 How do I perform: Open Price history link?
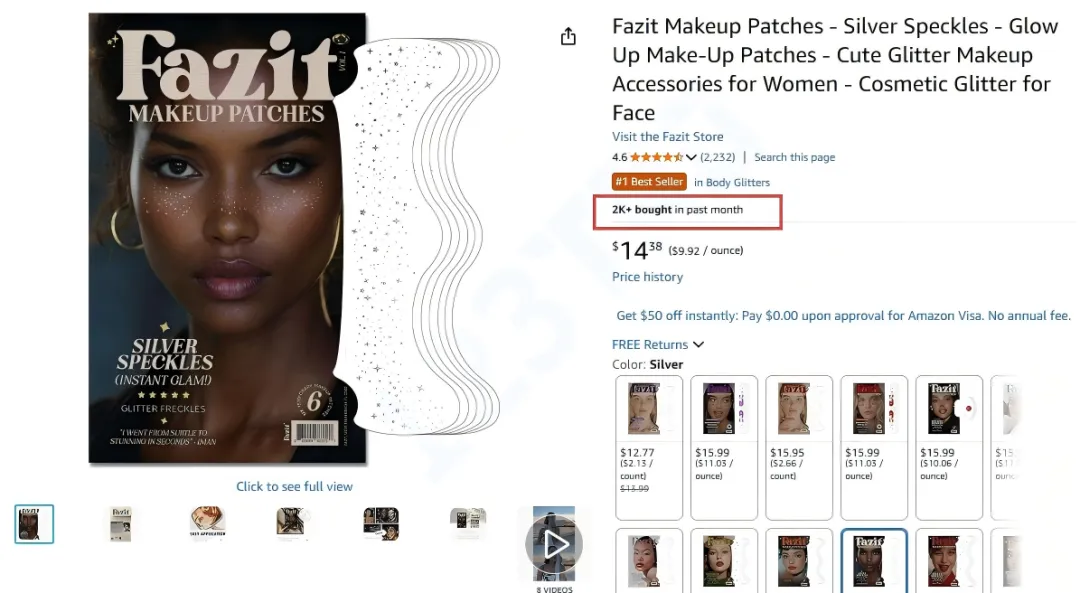[x=647, y=277]
